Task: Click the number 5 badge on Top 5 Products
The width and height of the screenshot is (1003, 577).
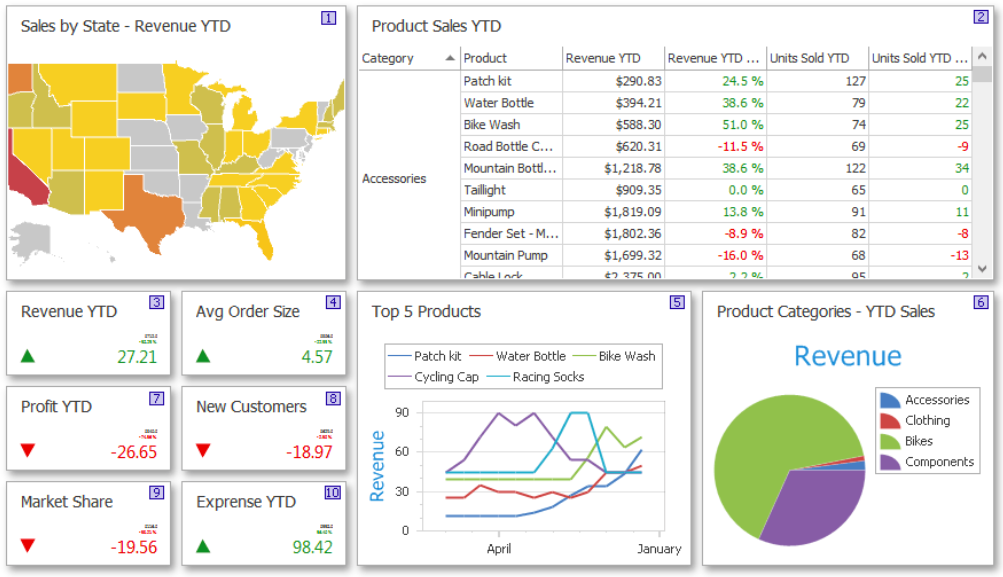Action: point(677,302)
